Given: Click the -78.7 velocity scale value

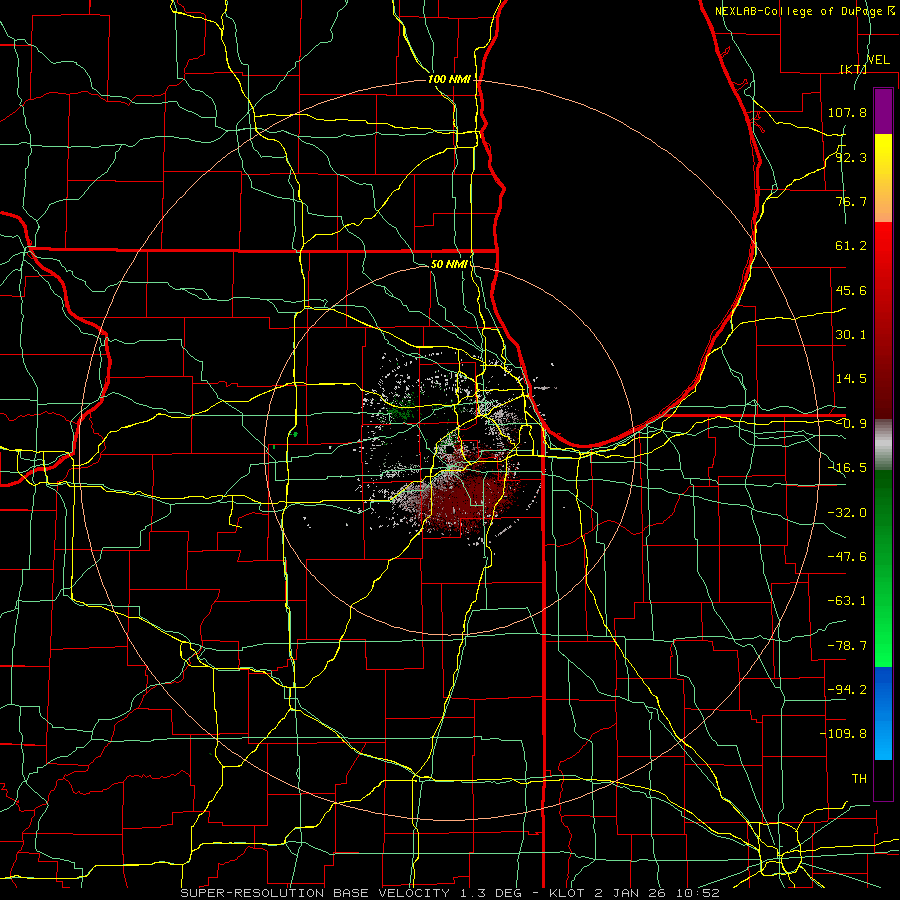Looking at the screenshot, I should pos(847,646).
